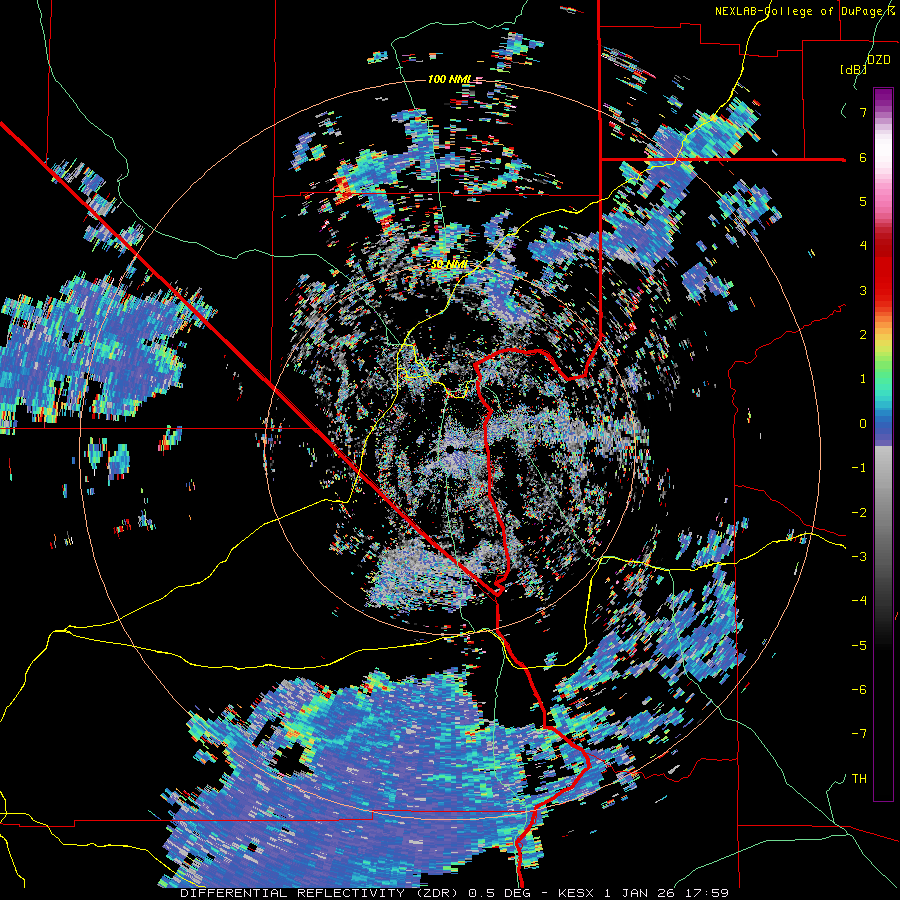
Task: Click the [dB] units label
Action: tap(854, 69)
